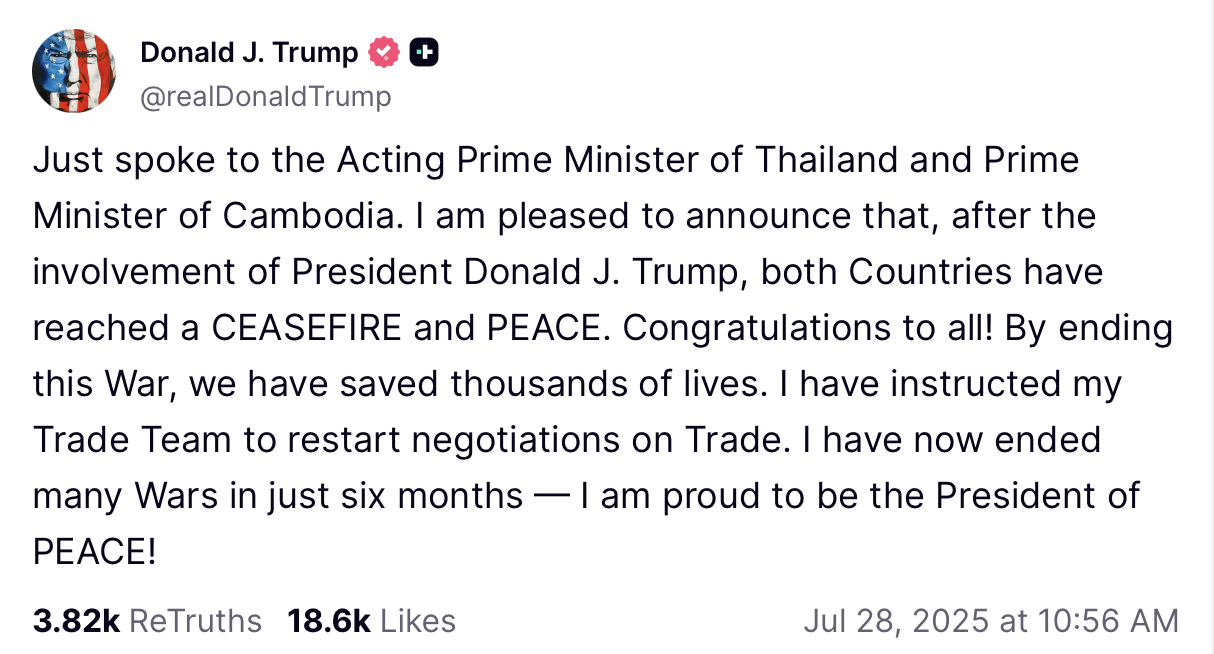Screen dimensions: 1214x654
Task: Click the red verified checkmark badge
Action: (x=384, y=52)
